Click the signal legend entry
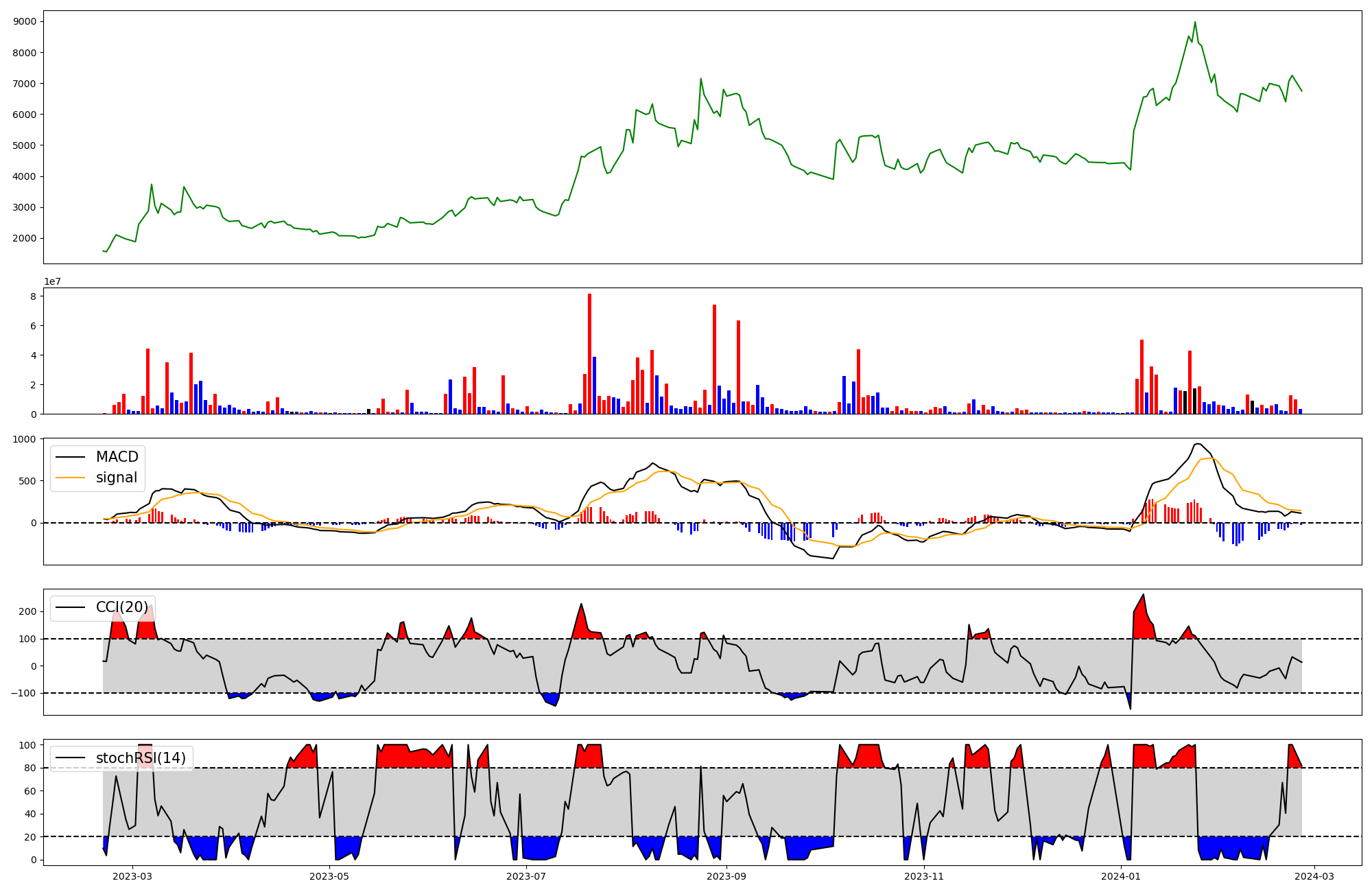1372x892 pixels. pos(116,478)
